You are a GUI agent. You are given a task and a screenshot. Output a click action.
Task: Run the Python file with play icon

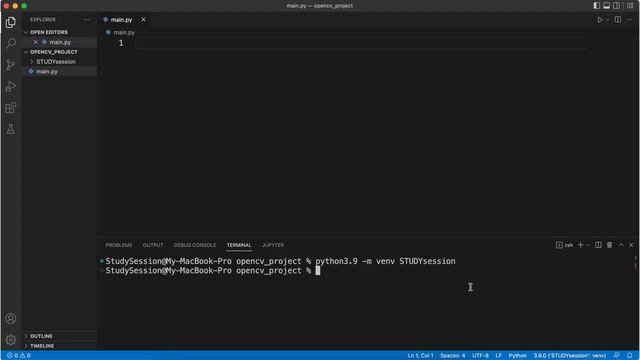click(x=600, y=20)
